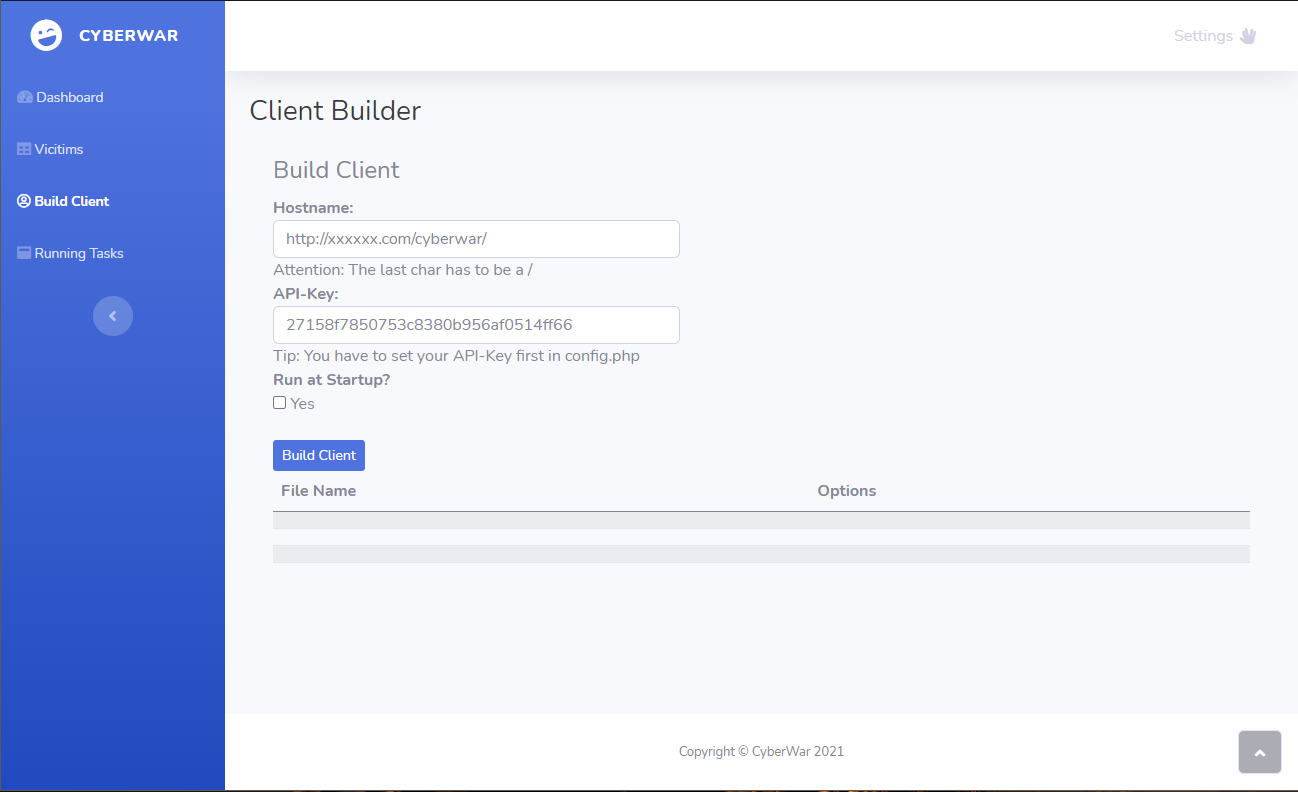Click the Running Tasks card icon
1298x792 pixels.
[x=24, y=253]
